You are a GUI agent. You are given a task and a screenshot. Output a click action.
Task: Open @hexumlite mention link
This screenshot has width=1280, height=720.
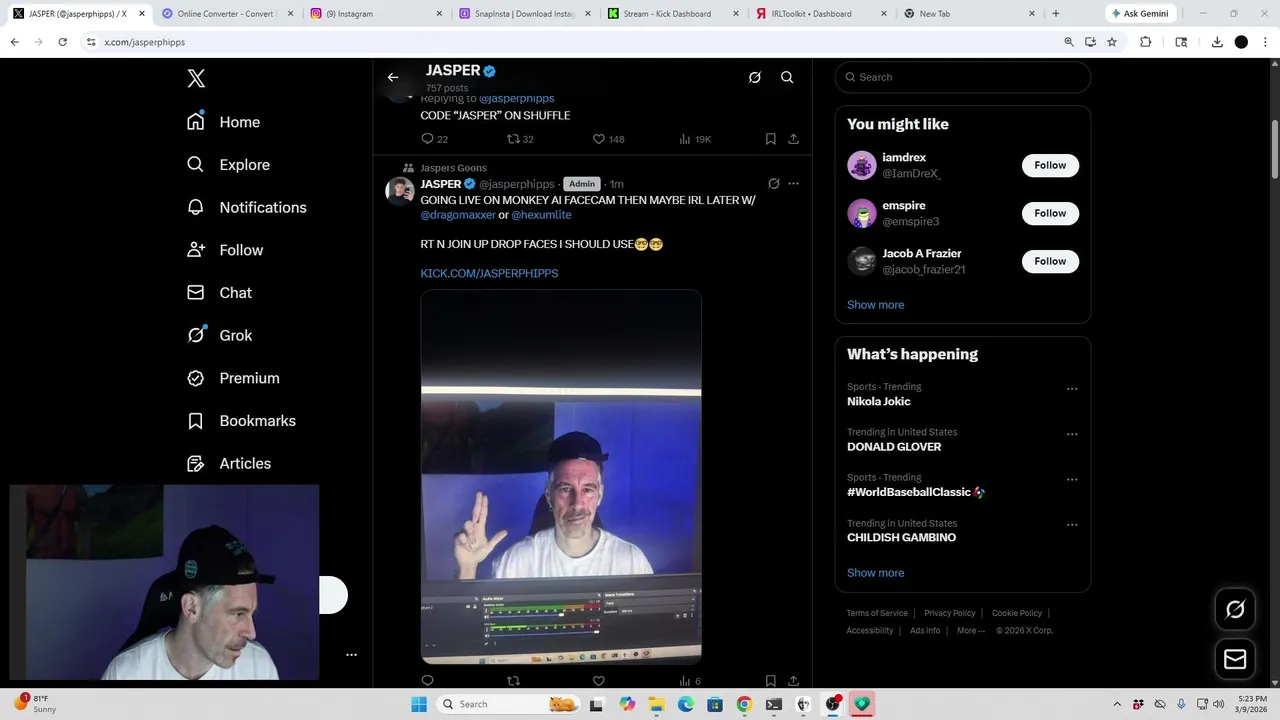point(541,215)
